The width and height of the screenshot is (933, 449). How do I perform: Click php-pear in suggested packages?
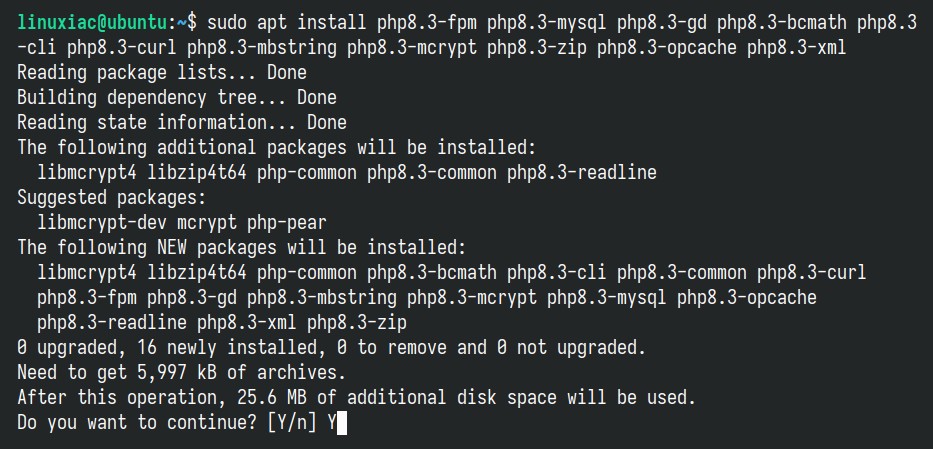coord(287,222)
